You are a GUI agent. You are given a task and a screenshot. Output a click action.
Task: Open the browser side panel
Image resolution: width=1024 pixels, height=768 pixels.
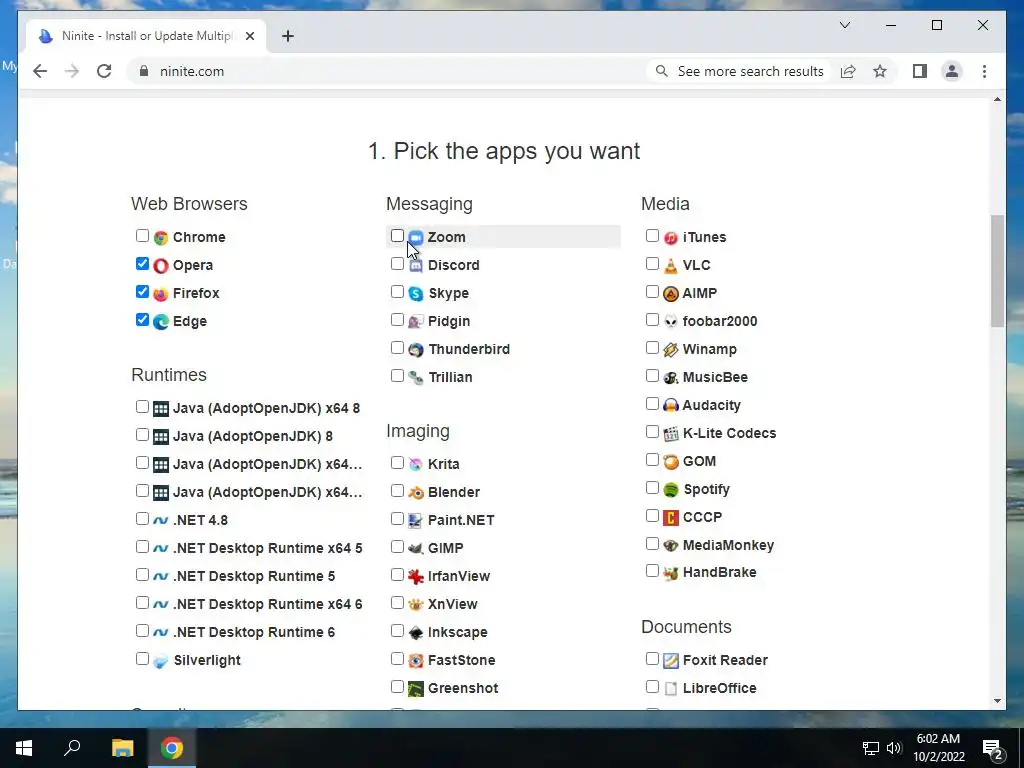tap(920, 71)
